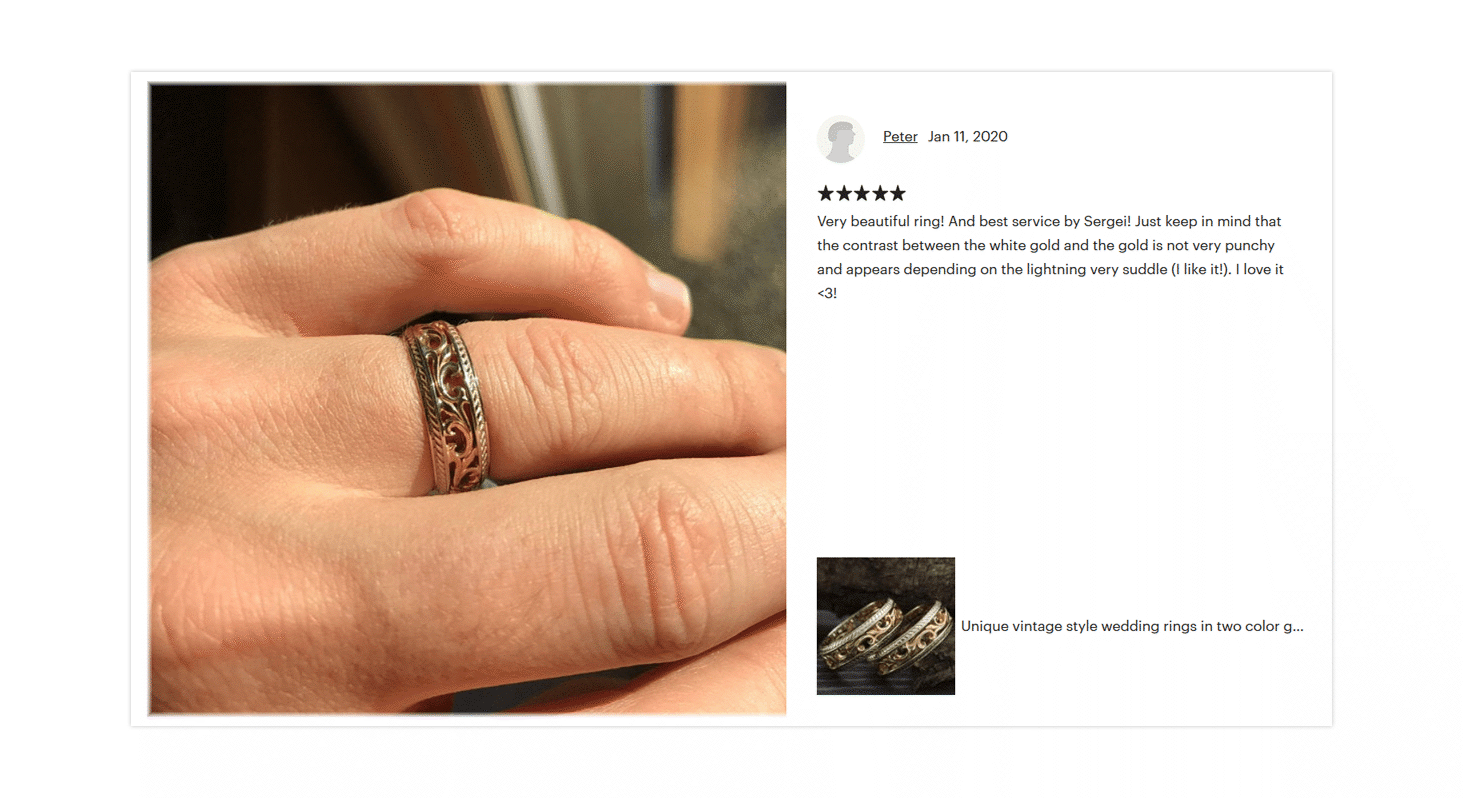1464x798 pixels.
Task: Select the third rating star
Action: pyautogui.click(x=862, y=193)
